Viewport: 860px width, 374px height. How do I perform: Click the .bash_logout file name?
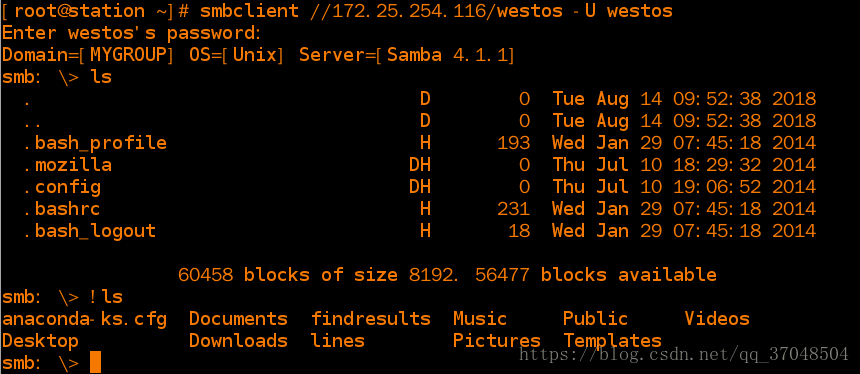[90, 231]
